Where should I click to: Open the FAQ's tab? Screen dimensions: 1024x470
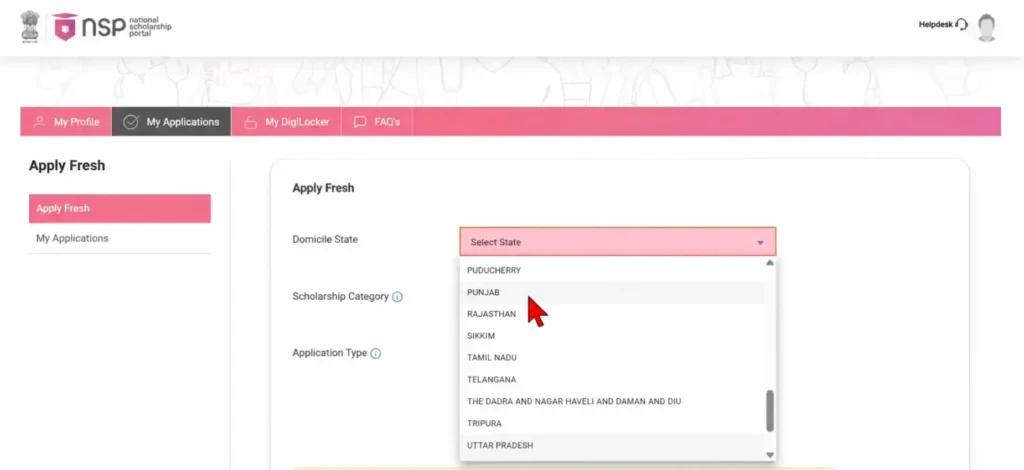[377, 122]
